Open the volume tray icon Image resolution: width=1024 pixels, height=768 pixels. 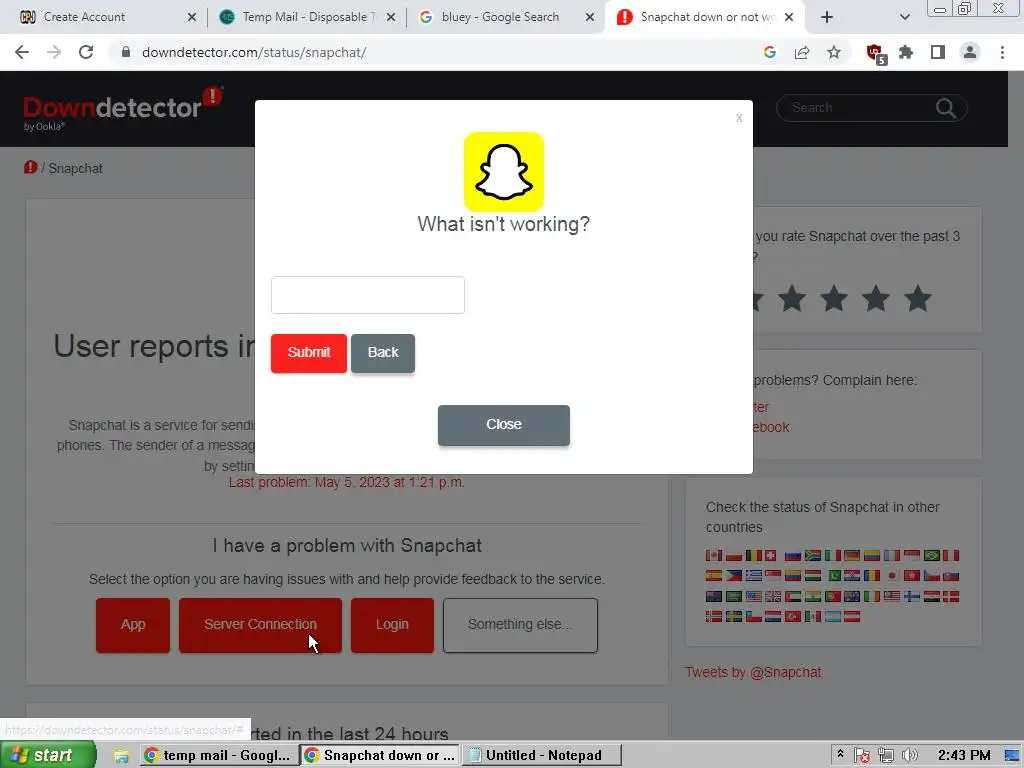[x=909, y=756]
